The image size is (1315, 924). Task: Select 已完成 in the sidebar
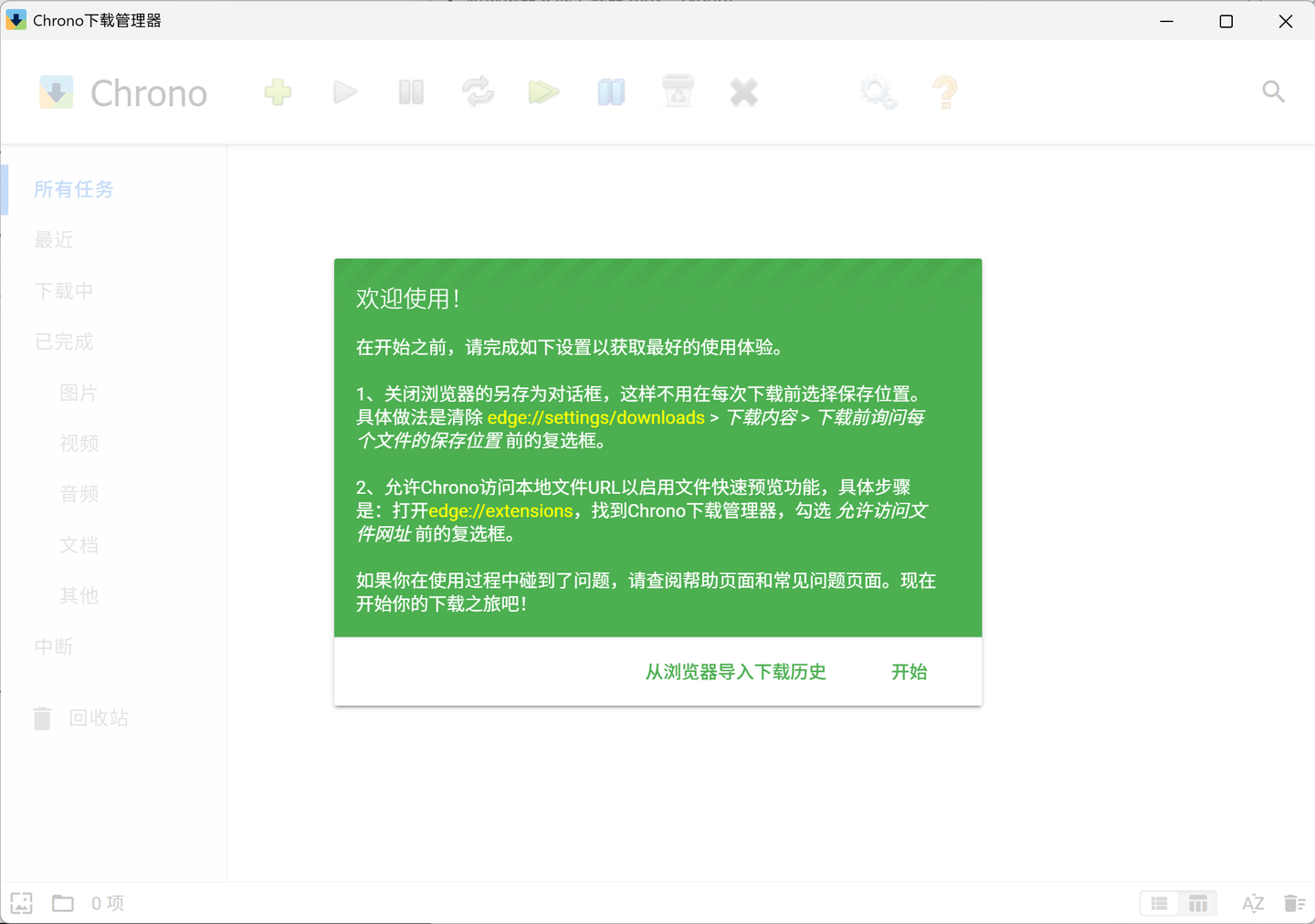pos(64,341)
